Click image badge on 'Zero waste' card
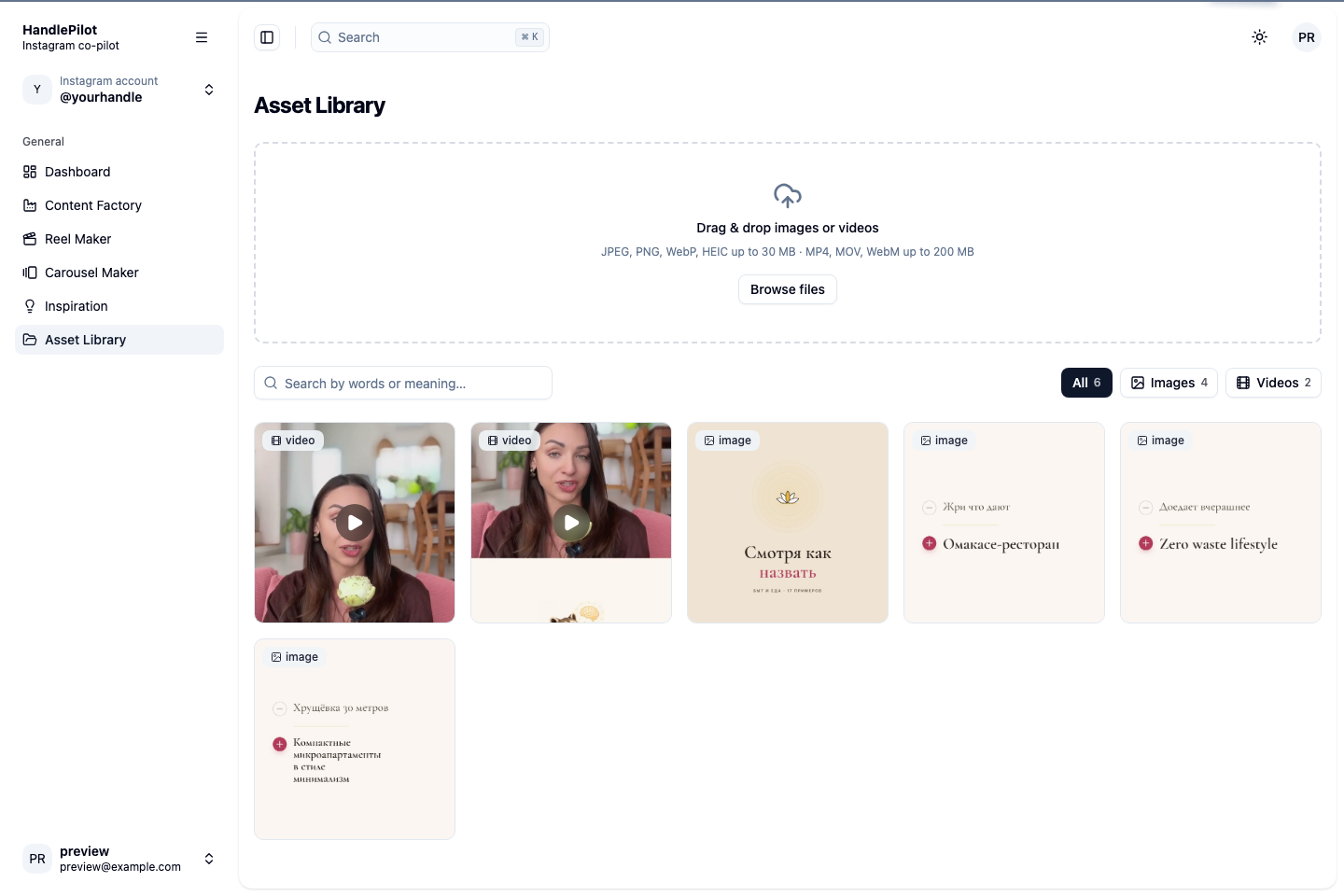Screen dimensions: 1344x896 (x=1160, y=441)
